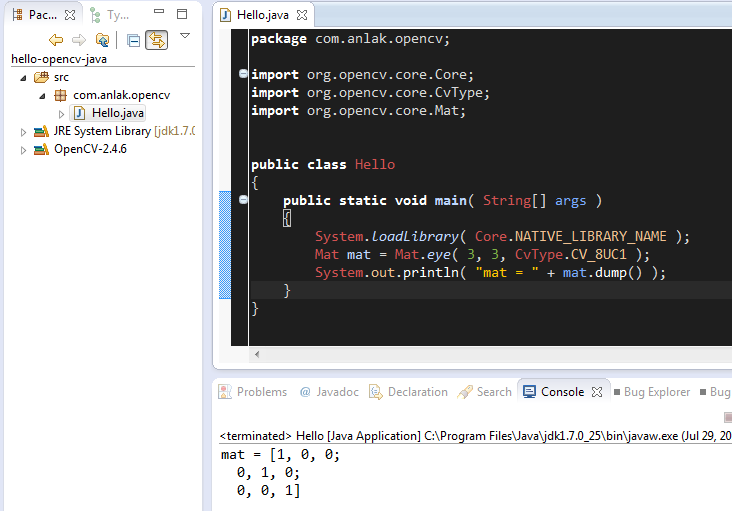This screenshot has width=732, height=511.
Task: Click the editor horizontal scrollbar left arrow
Action: pos(257,354)
